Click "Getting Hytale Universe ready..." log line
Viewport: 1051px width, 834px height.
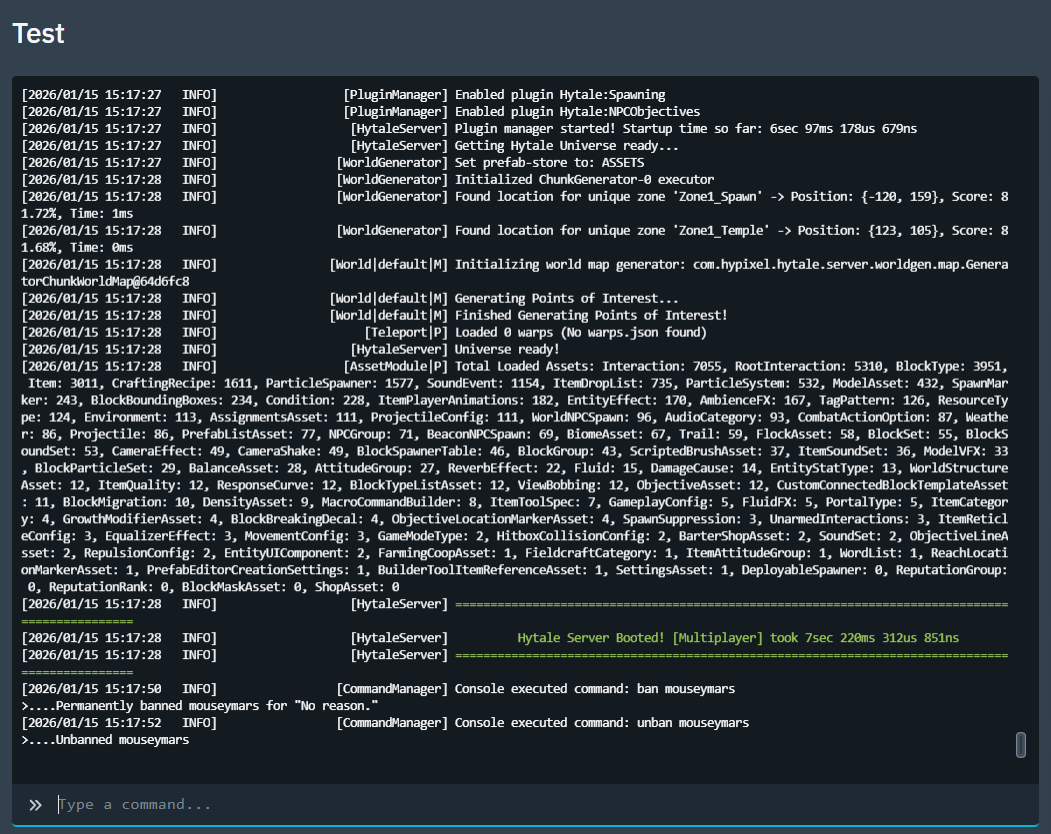tap(567, 145)
